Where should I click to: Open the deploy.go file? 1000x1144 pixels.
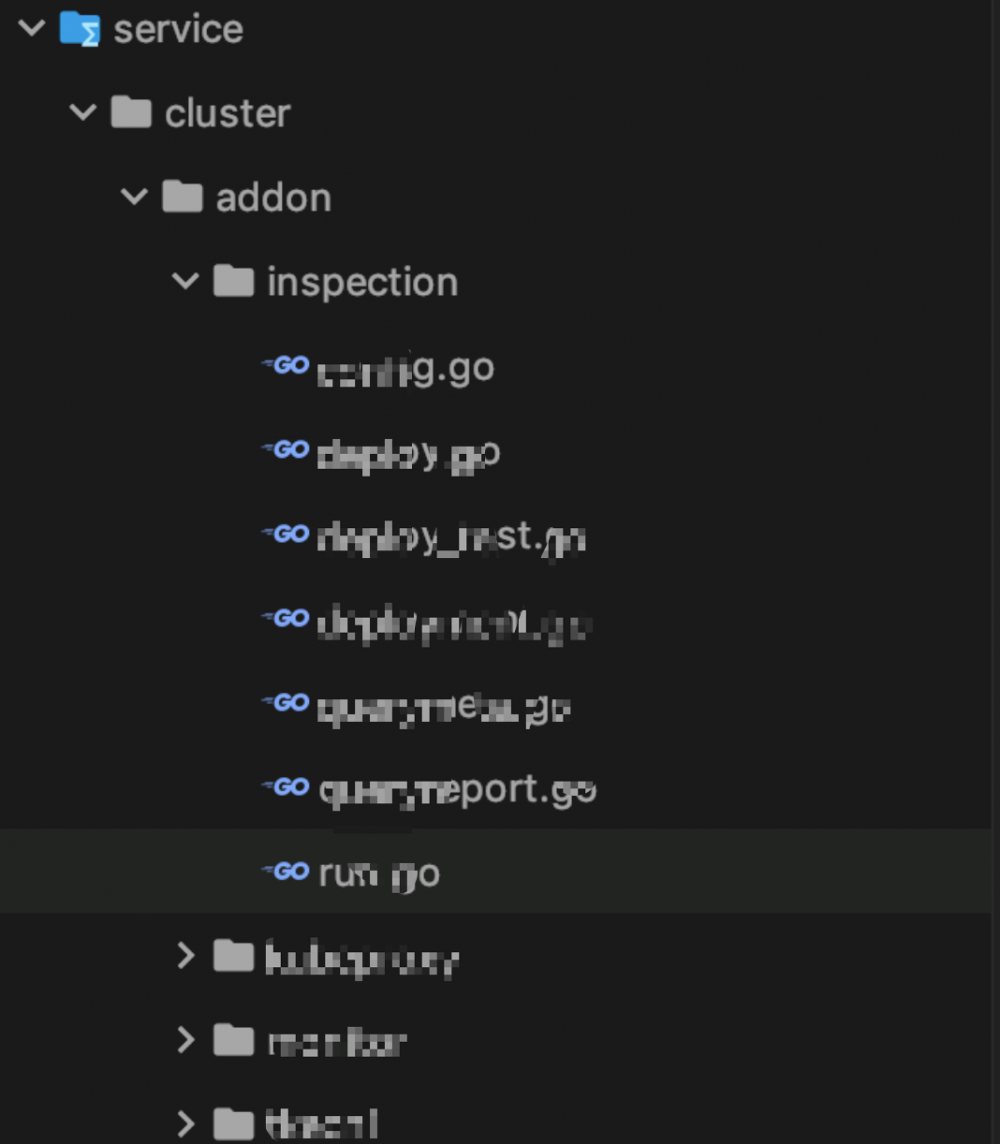[x=408, y=456]
